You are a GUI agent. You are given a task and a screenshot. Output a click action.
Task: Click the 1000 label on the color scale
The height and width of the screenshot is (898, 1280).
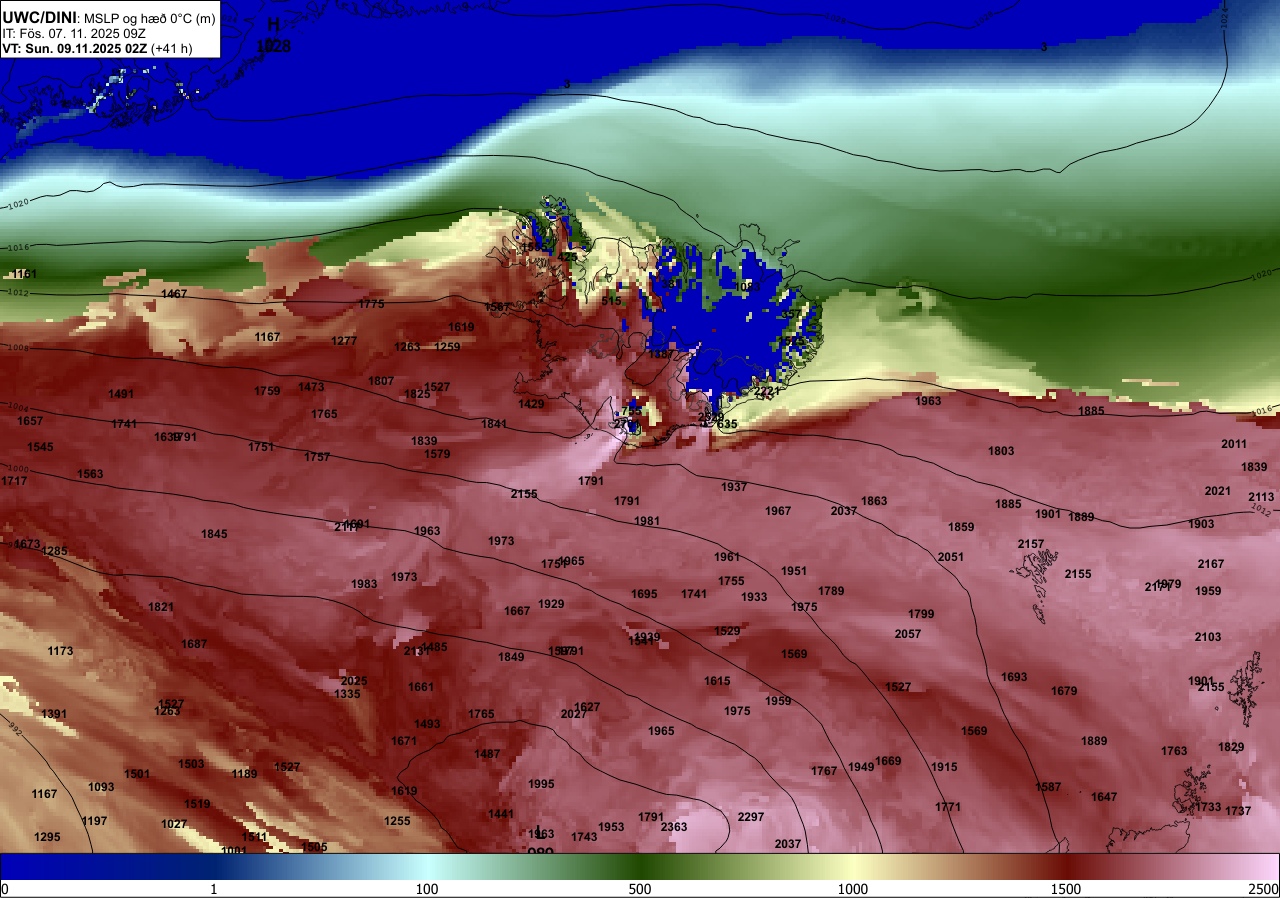(853, 889)
